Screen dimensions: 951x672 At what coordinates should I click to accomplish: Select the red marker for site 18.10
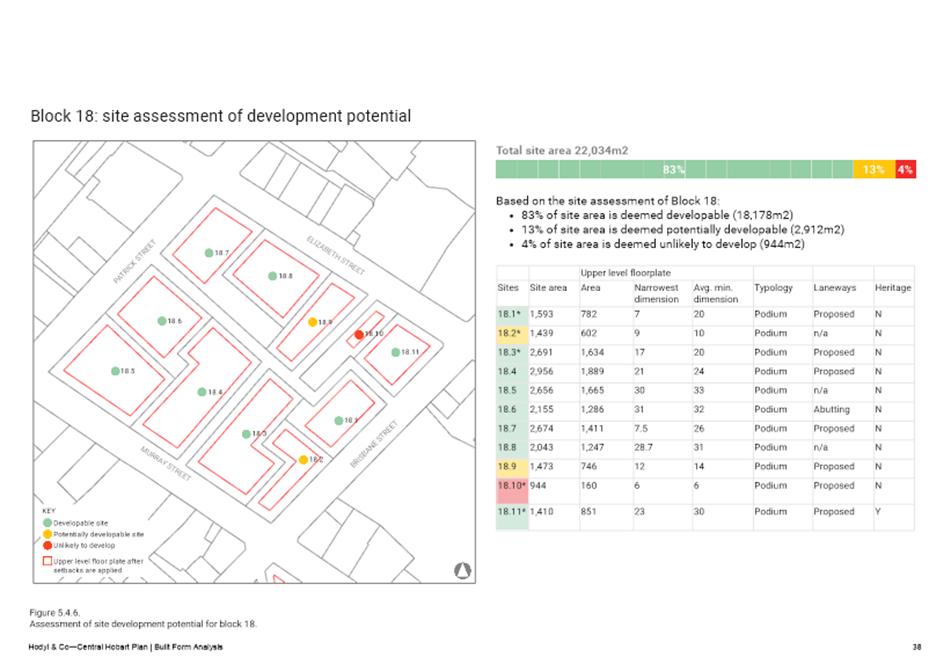pos(359,334)
